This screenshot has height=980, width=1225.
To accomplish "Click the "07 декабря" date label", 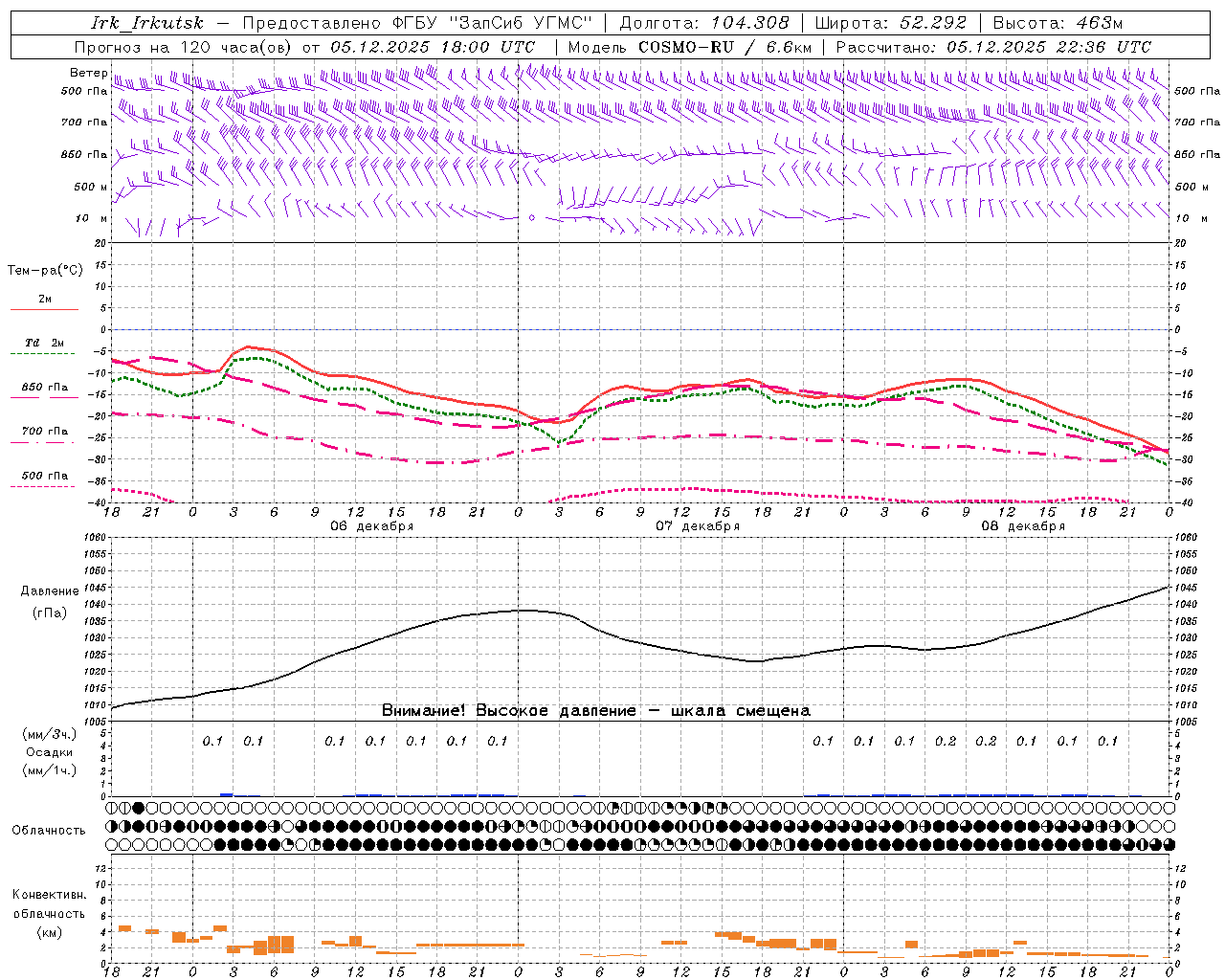I will [698, 526].
